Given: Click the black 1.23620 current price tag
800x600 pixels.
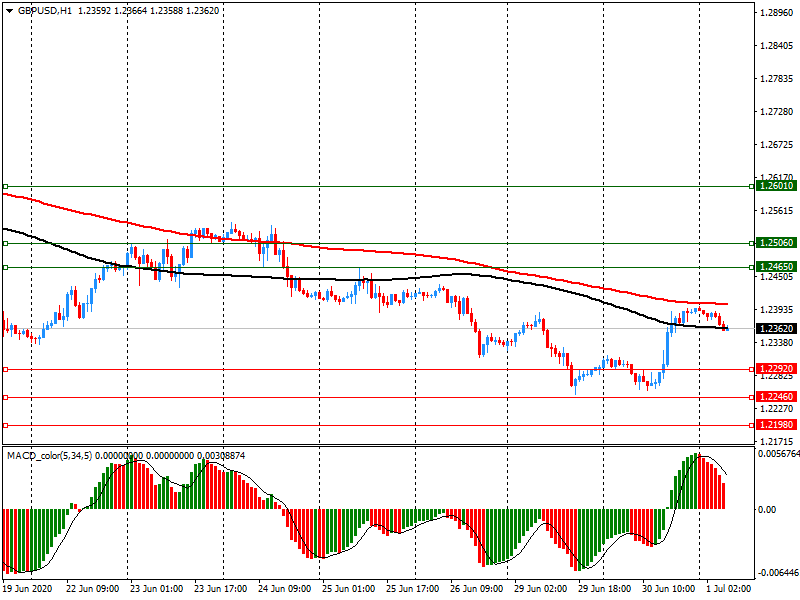Looking at the screenshot, I should (x=777, y=329).
